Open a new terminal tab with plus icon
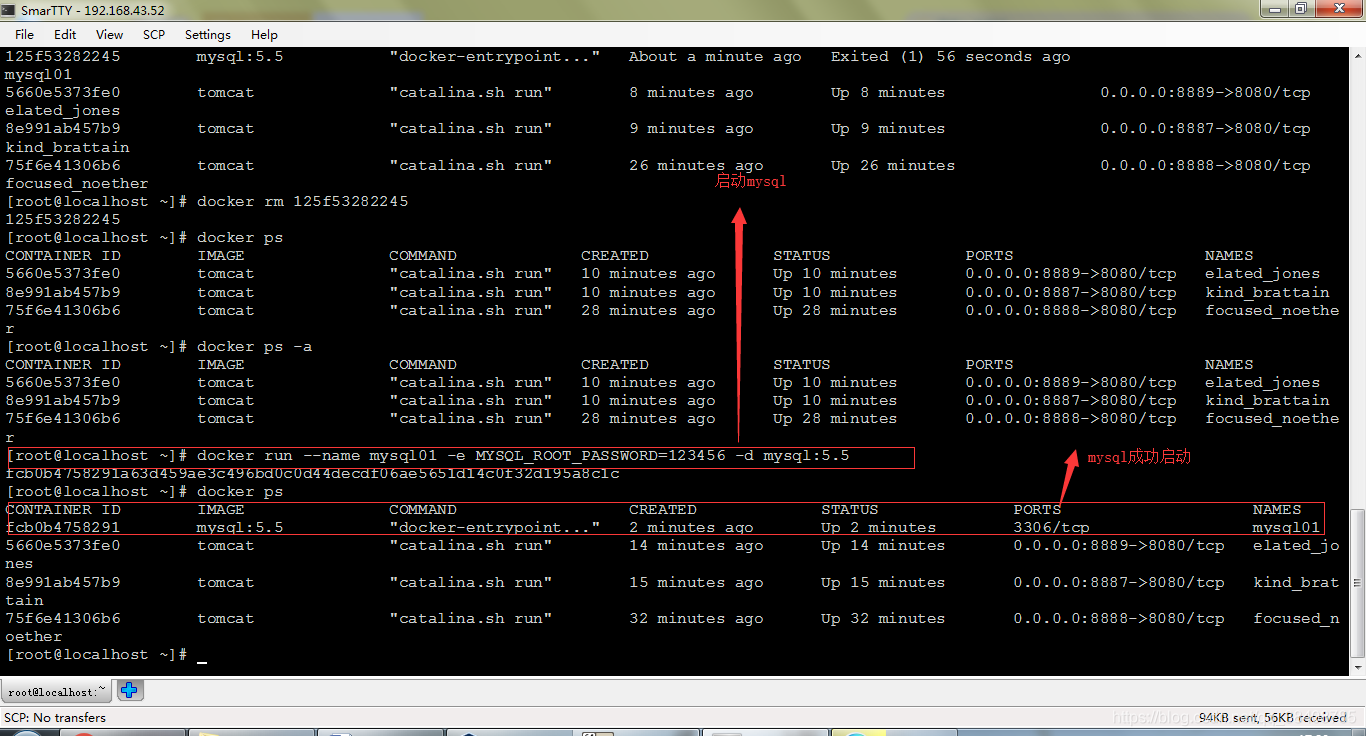The image size is (1366, 736). tap(129, 690)
